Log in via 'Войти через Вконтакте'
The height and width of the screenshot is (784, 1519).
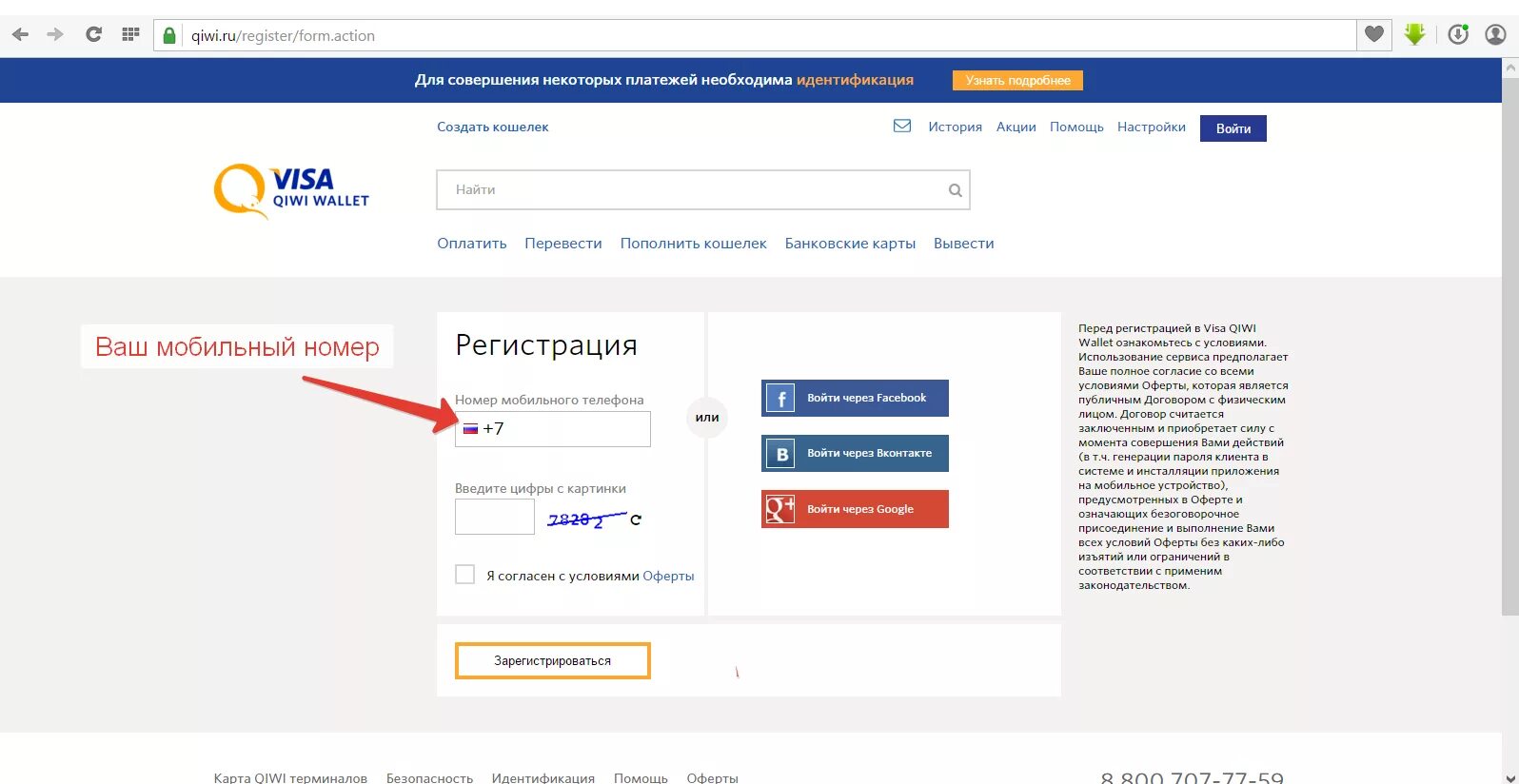click(855, 454)
